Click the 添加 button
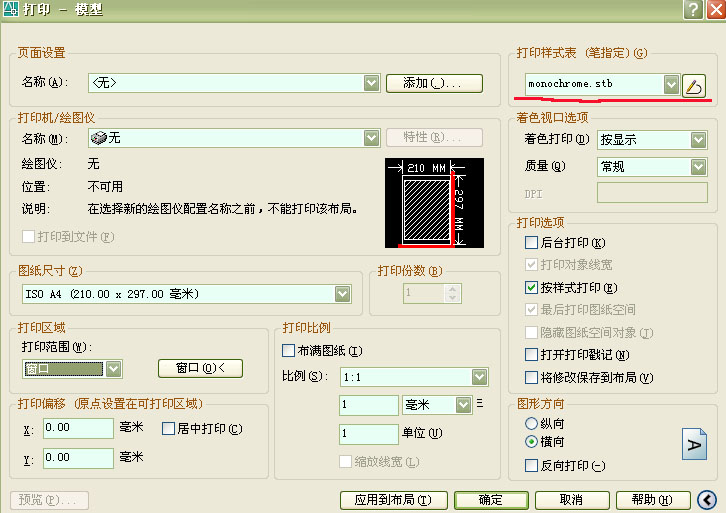Screen dimensions: 726x513 pos(434,83)
